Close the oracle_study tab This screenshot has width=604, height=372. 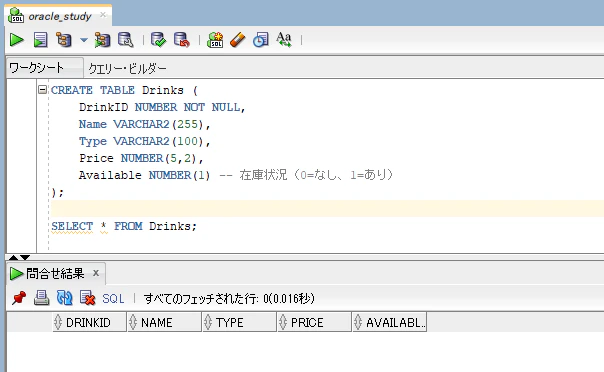[x=103, y=15]
